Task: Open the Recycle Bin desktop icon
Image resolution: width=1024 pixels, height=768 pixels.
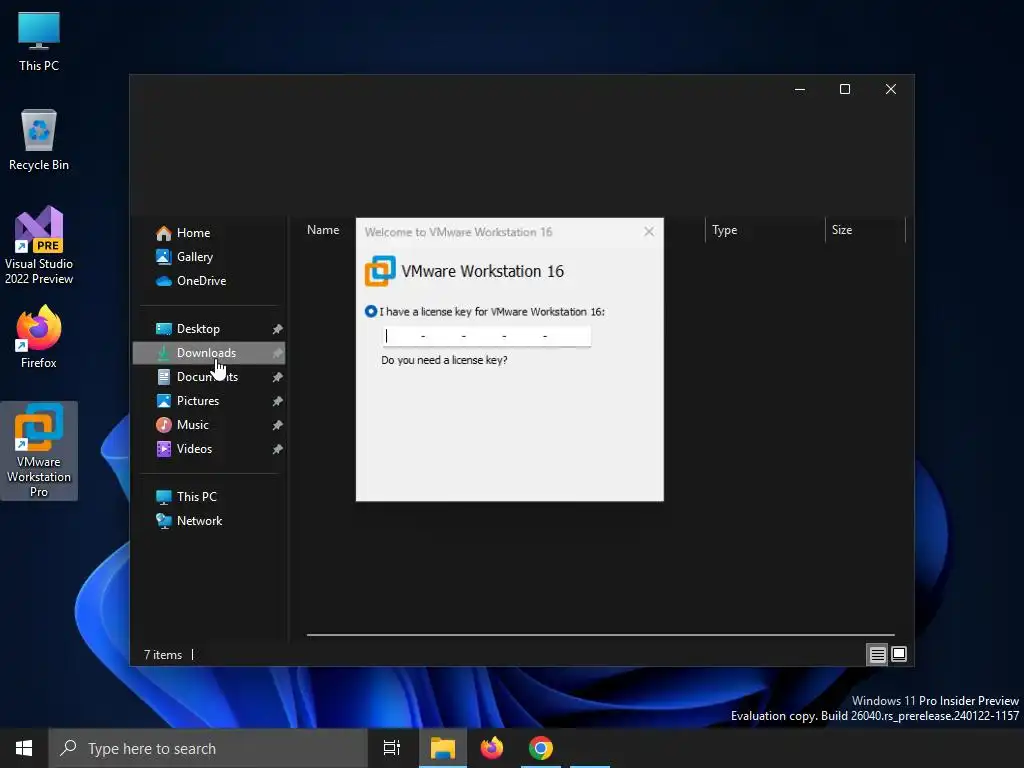Action: point(39,140)
